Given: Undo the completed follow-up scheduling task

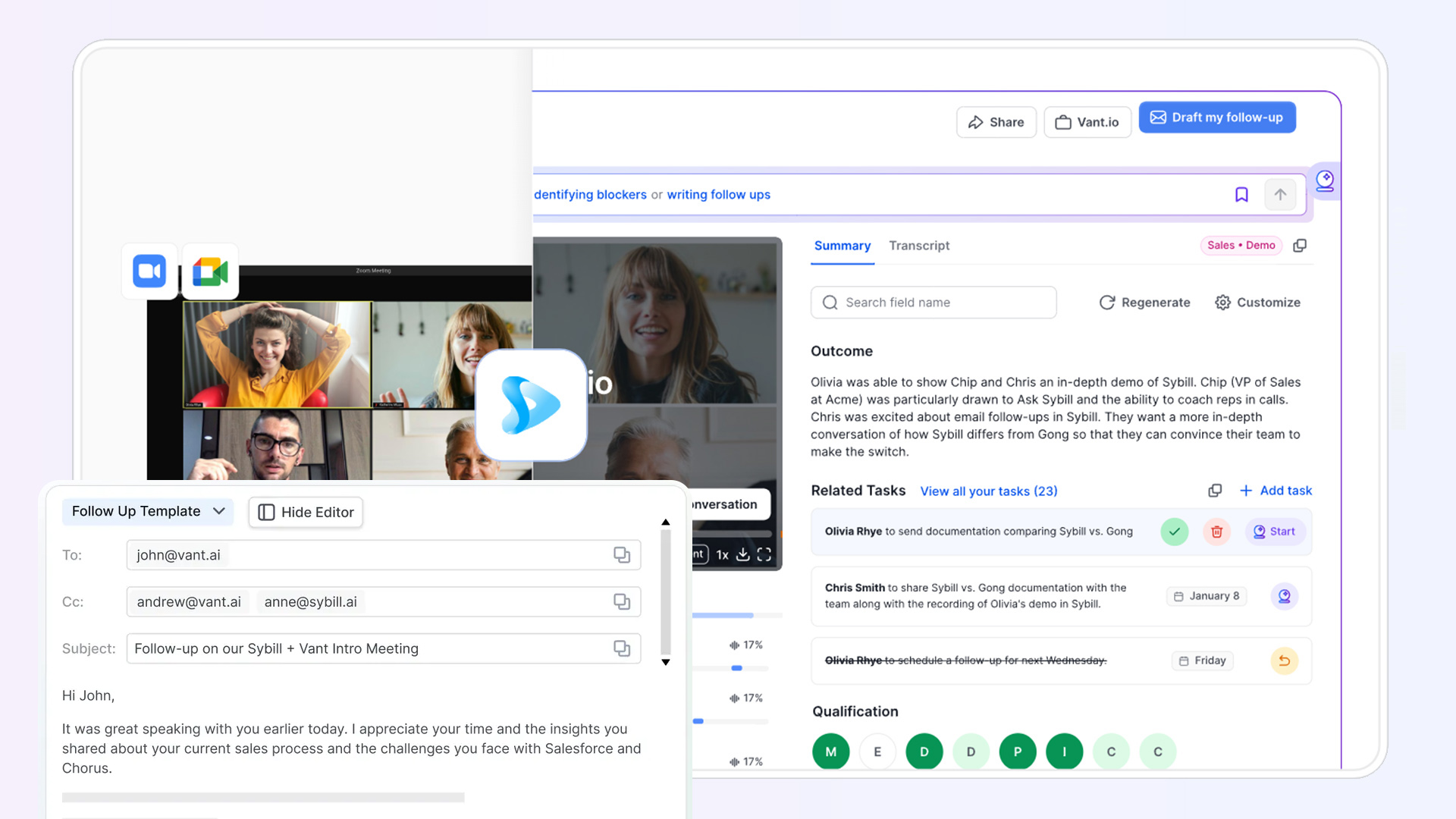Looking at the screenshot, I should (x=1284, y=661).
